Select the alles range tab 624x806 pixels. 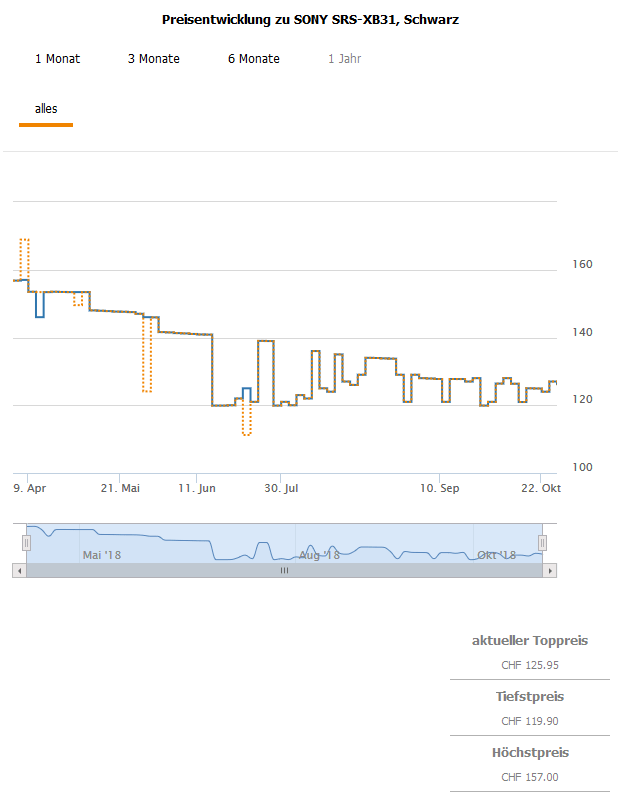46,109
